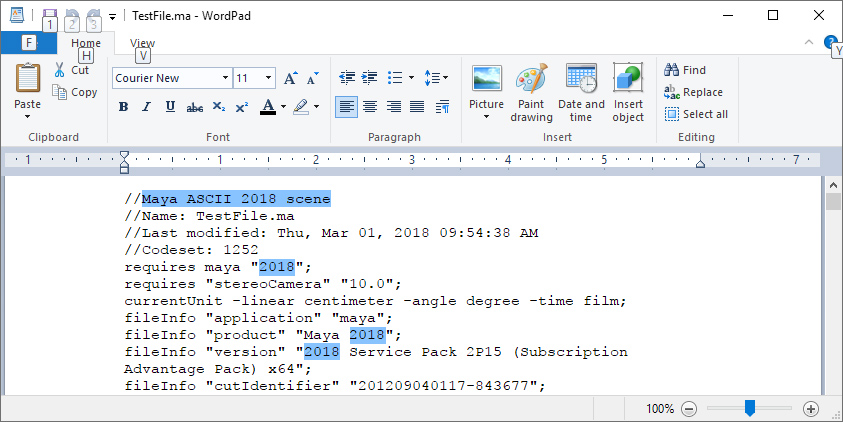Click the Save quick access icon
This screenshot has height=422, width=843.
49,16
